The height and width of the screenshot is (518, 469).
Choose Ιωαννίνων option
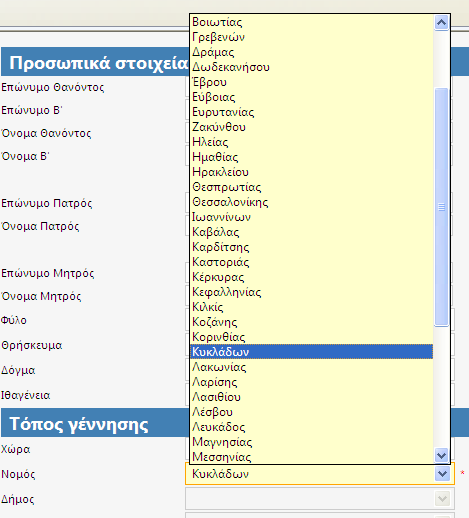tap(312, 217)
